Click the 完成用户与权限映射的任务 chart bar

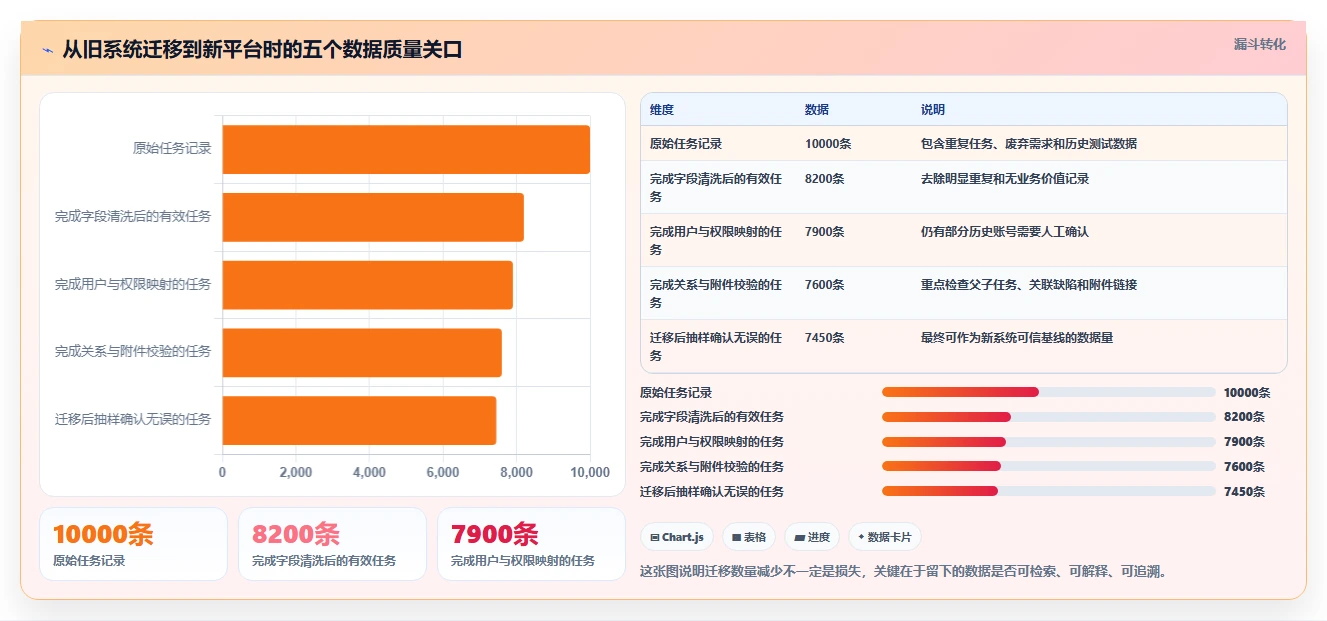(367, 285)
